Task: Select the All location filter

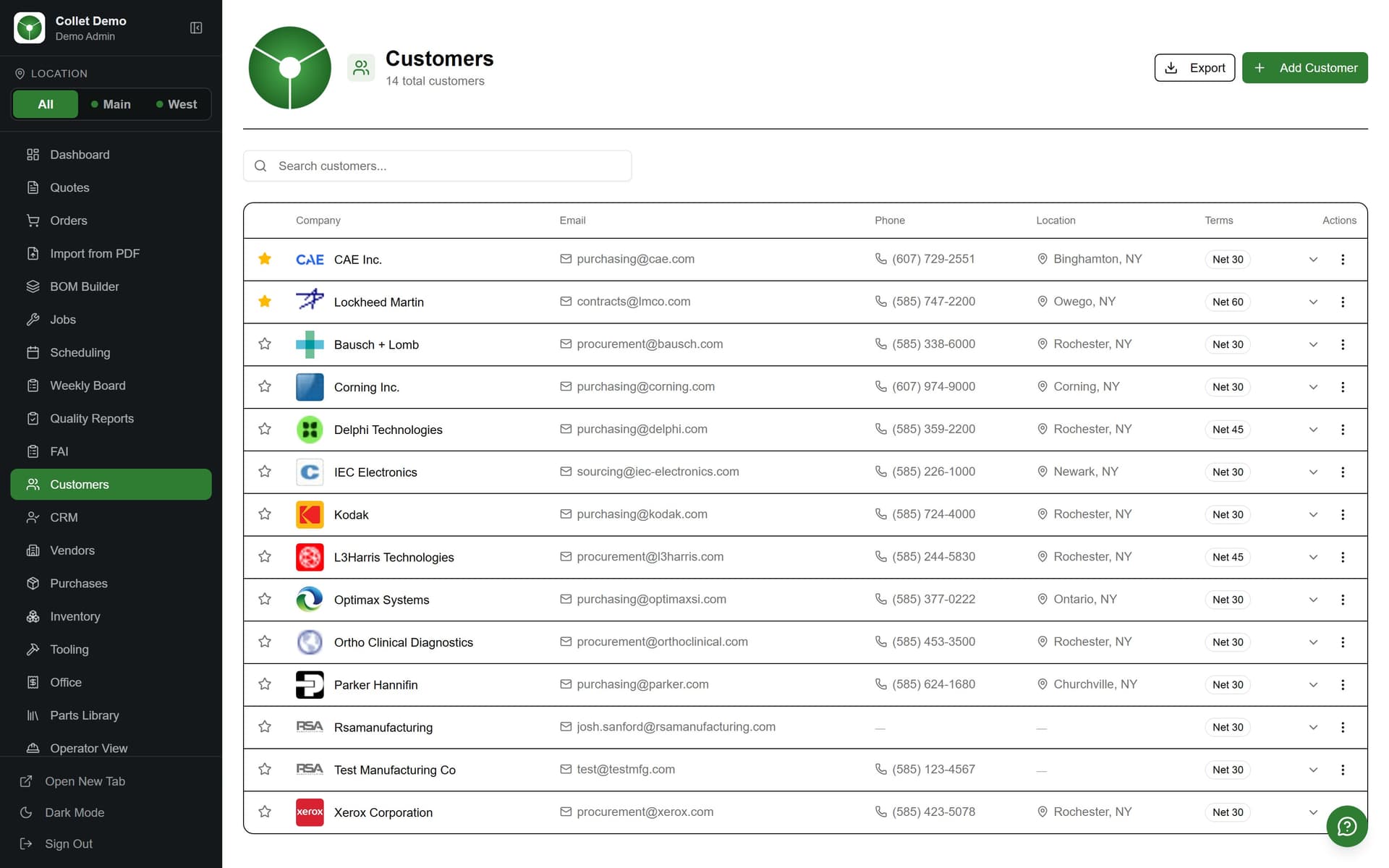Action: pyautogui.click(x=46, y=104)
